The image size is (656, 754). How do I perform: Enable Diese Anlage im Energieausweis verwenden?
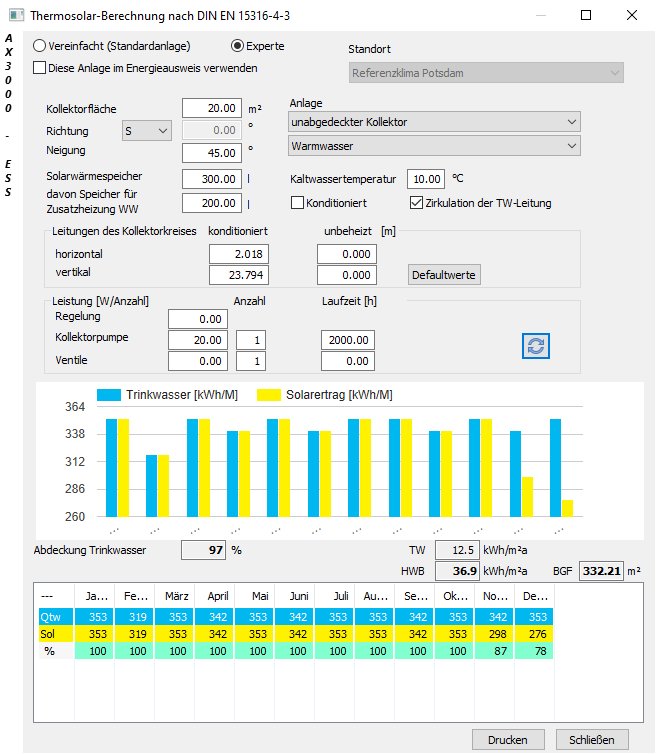pyautogui.click(x=39, y=68)
